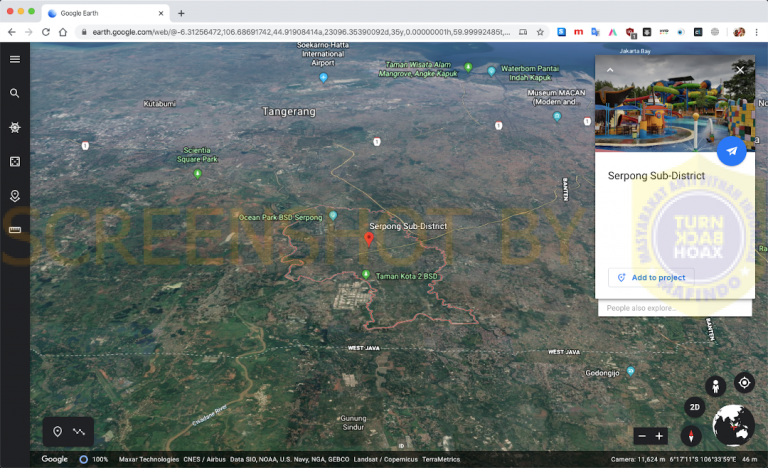The height and width of the screenshot is (468, 768).
Task: Click the Kutabumi label on map
Action: click(x=160, y=103)
